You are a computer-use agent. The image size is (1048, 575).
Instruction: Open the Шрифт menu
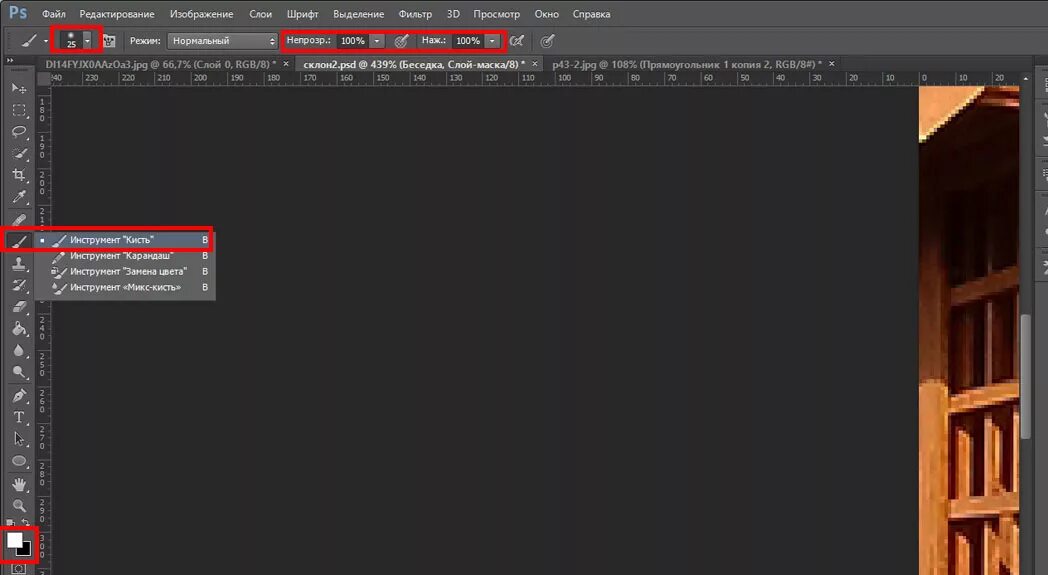(302, 14)
